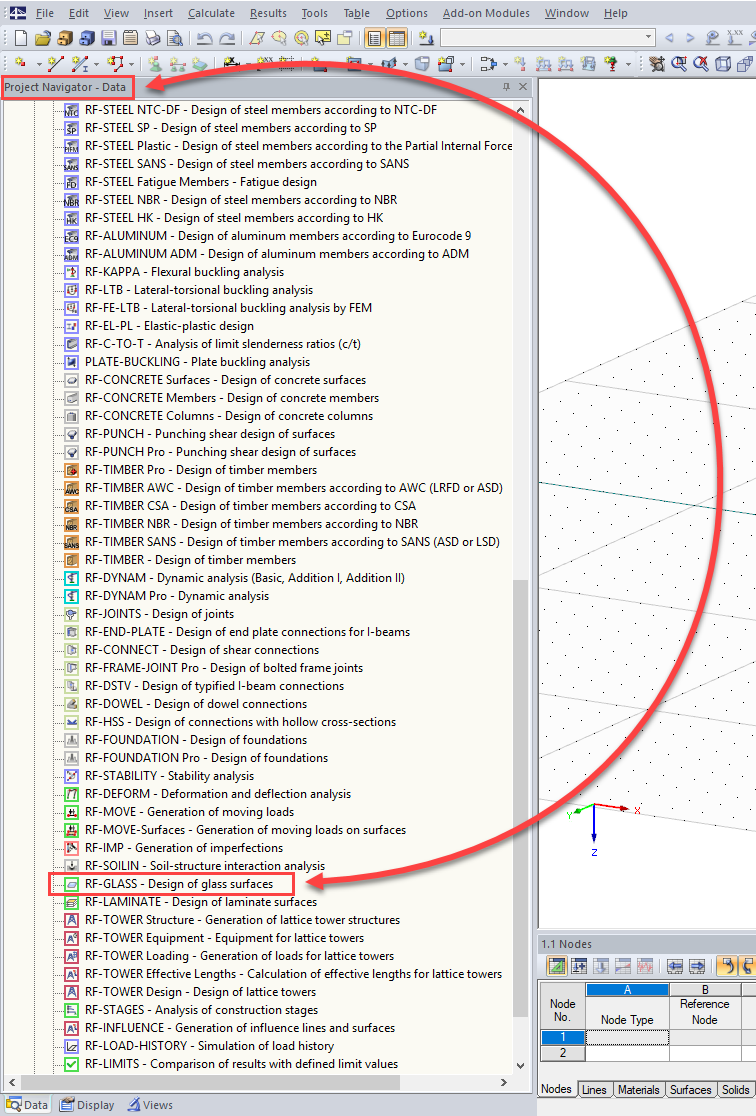This screenshot has height=1116, width=756.
Task: Switch to the Views navigator tab
Action: (x=150, y=1105)
